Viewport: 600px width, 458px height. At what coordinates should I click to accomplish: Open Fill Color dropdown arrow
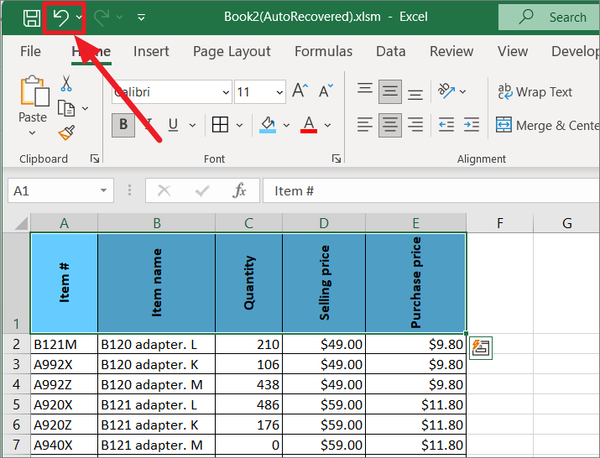286,125
